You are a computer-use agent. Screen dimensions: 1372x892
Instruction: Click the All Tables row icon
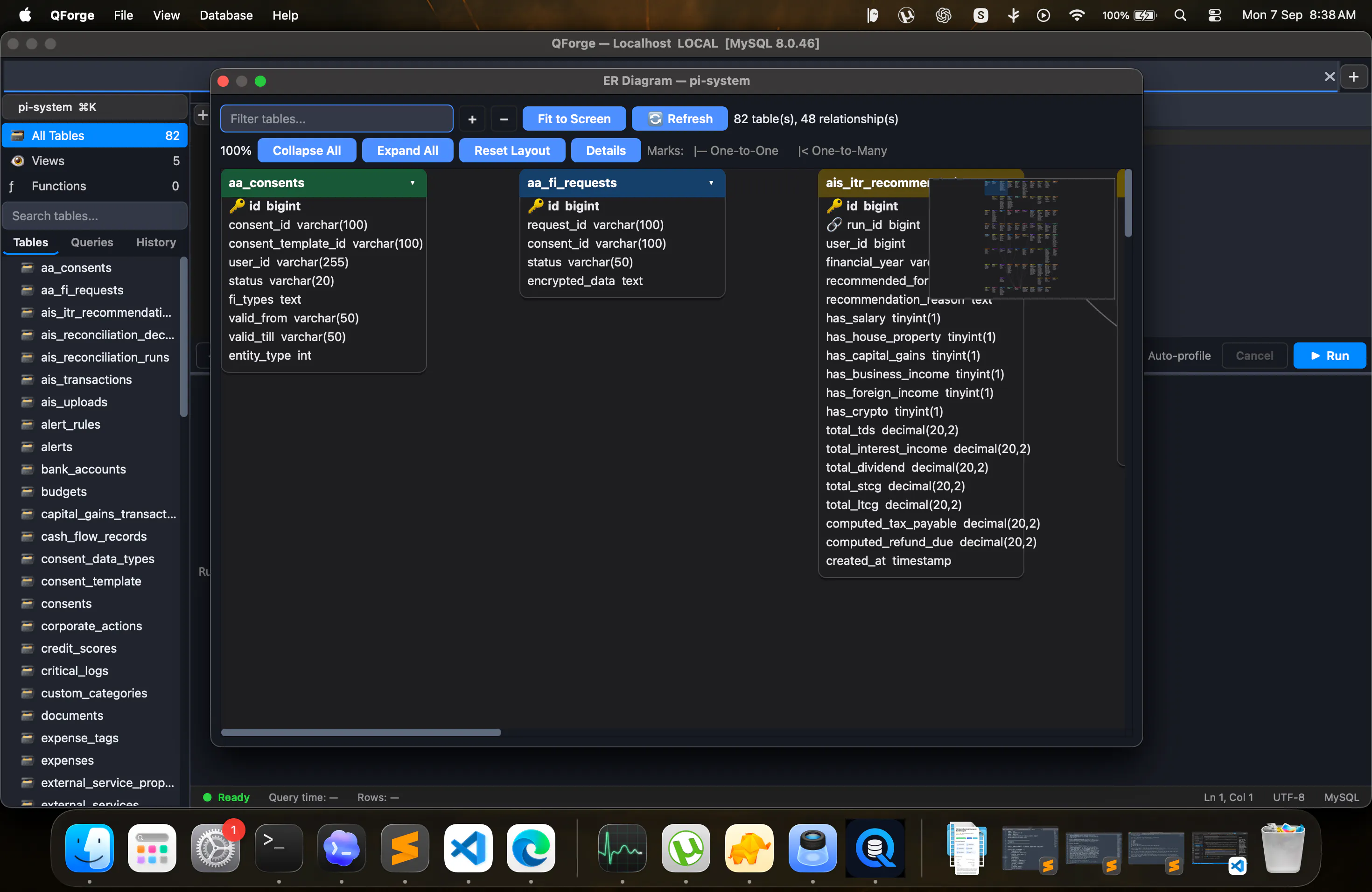18,135
